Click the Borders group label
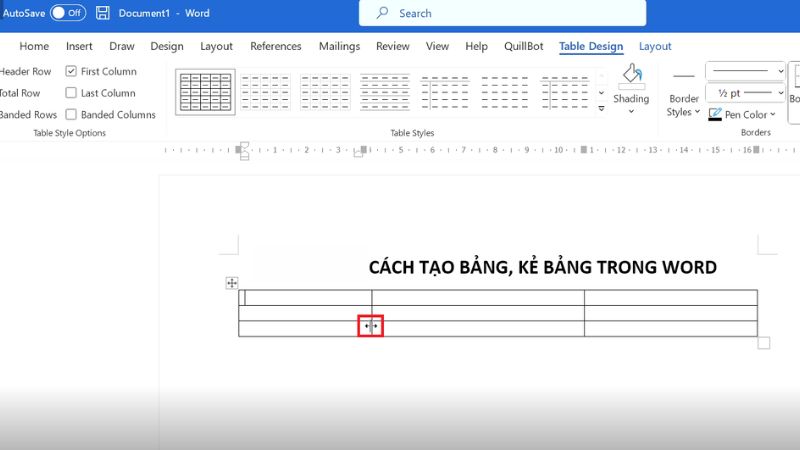This screenshot has height=450, width=800. (756, 132)
